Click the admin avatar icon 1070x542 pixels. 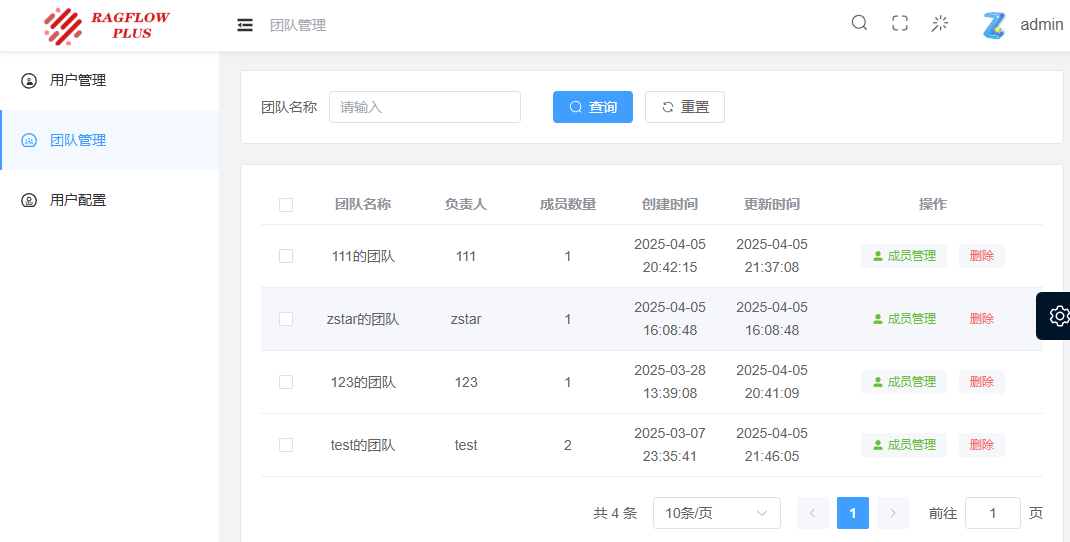[994, 25]
